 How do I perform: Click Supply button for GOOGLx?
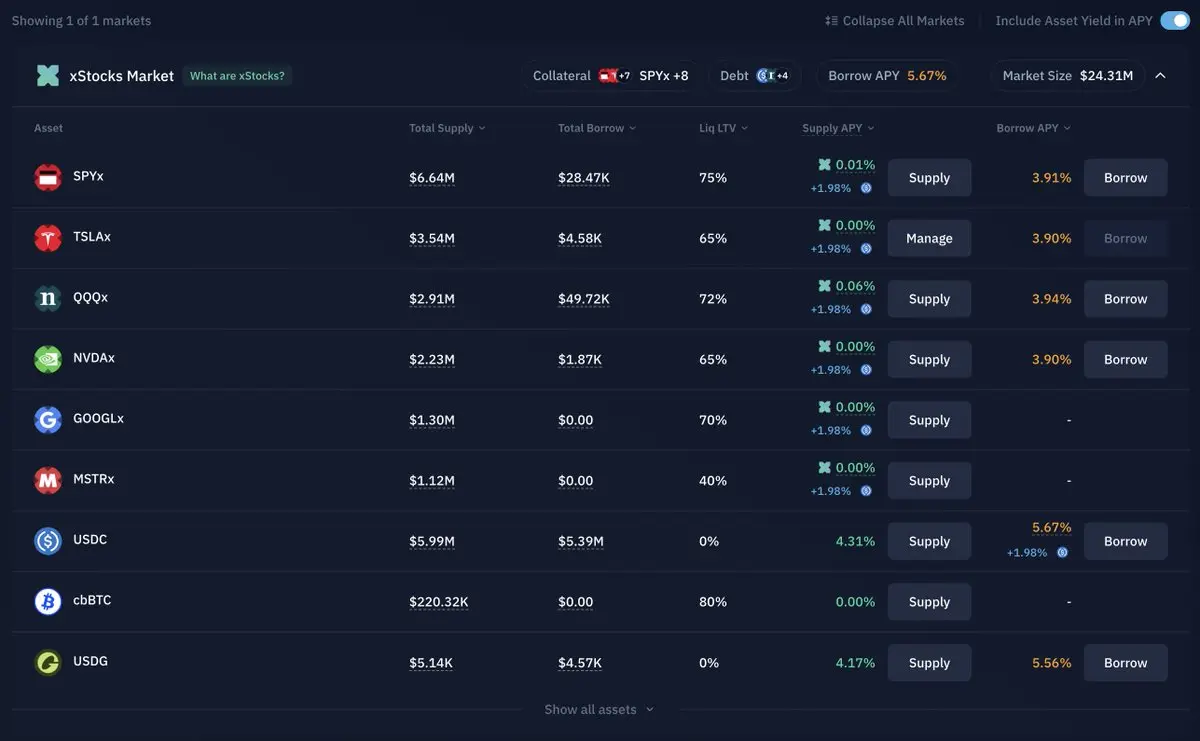(929, 420)
